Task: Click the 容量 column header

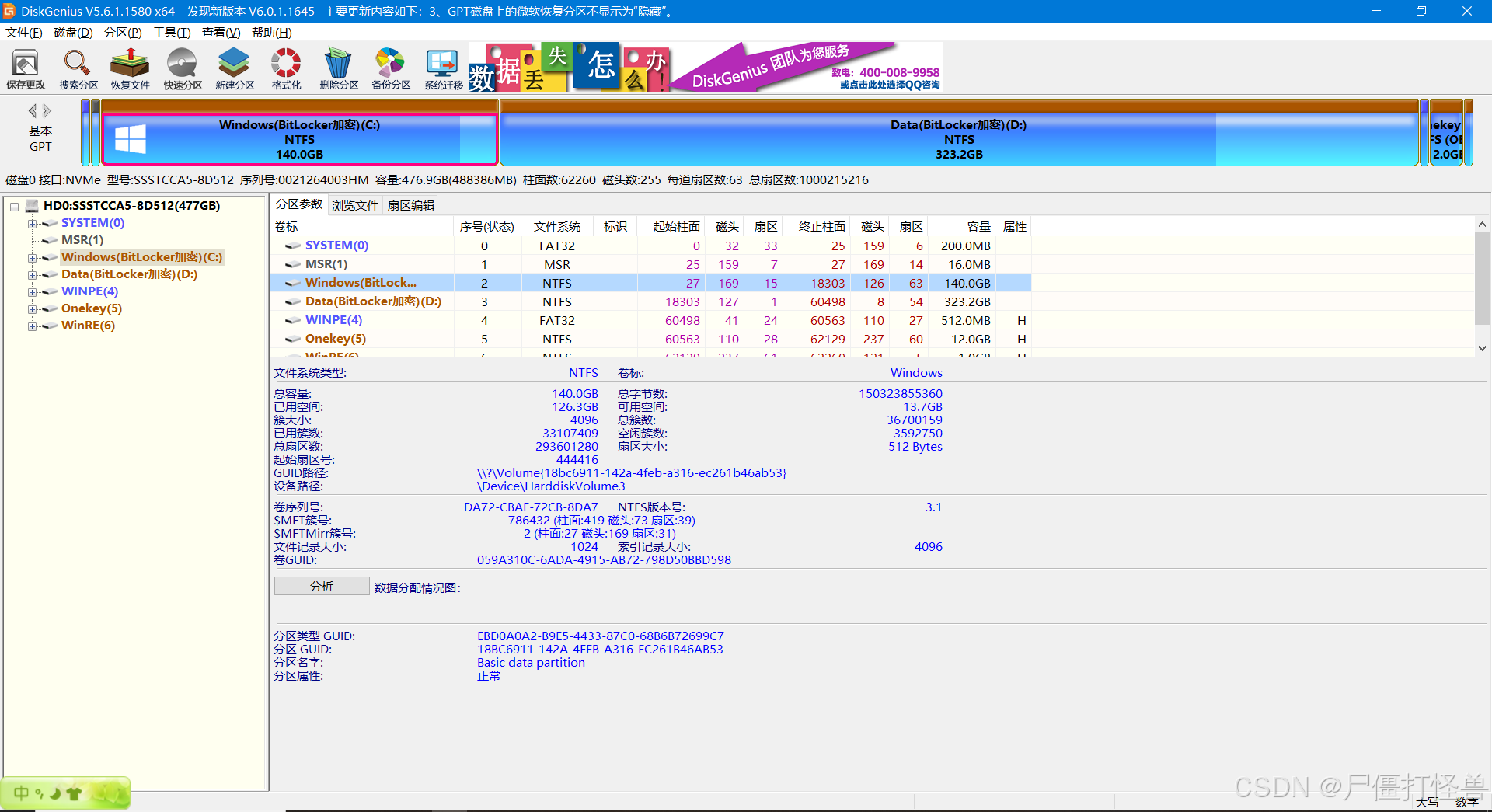Action: pos(962,227)
